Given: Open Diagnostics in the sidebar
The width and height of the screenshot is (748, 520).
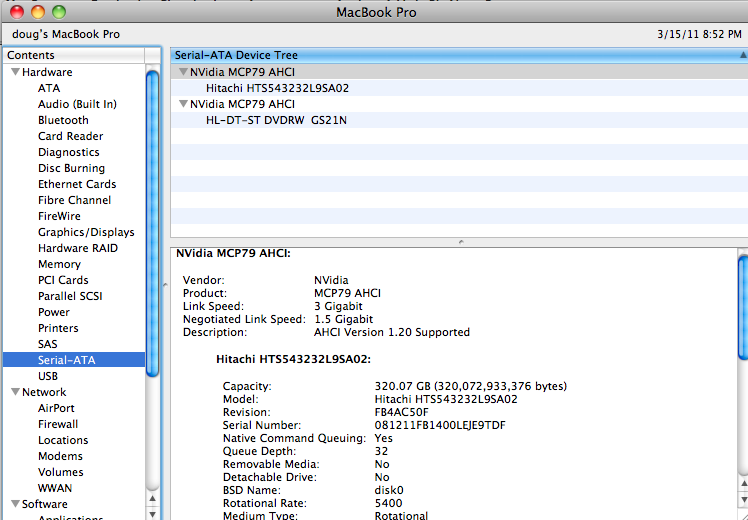Looking at the screenshot, I should tap(69, 152).
